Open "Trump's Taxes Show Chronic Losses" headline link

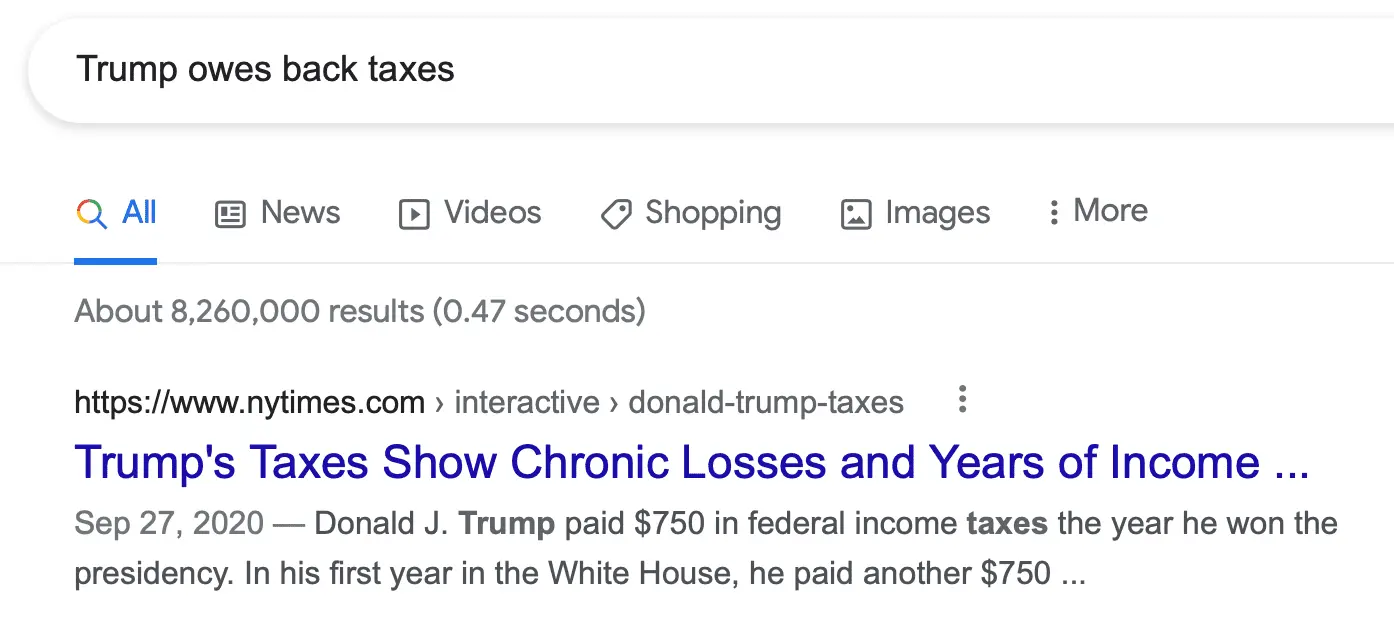pos(691,462)
